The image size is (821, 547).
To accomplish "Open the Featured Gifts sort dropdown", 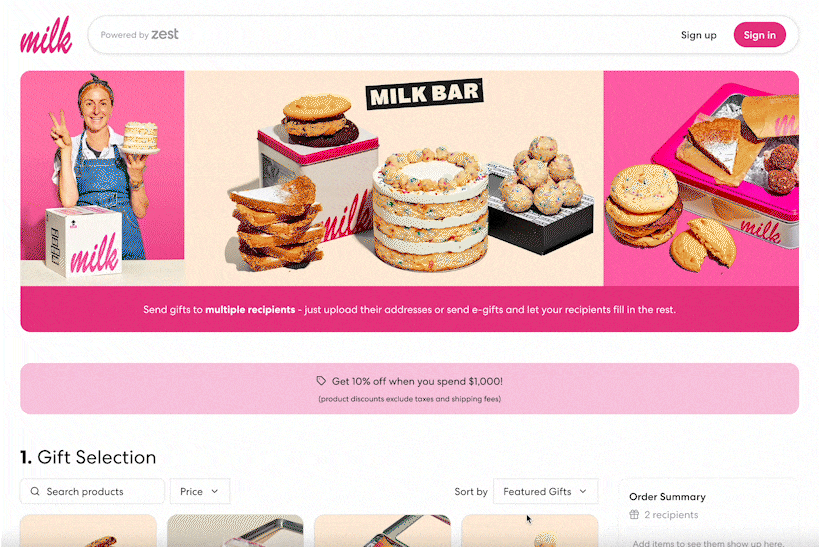I will pyautogui.click(x=545, y=492).
